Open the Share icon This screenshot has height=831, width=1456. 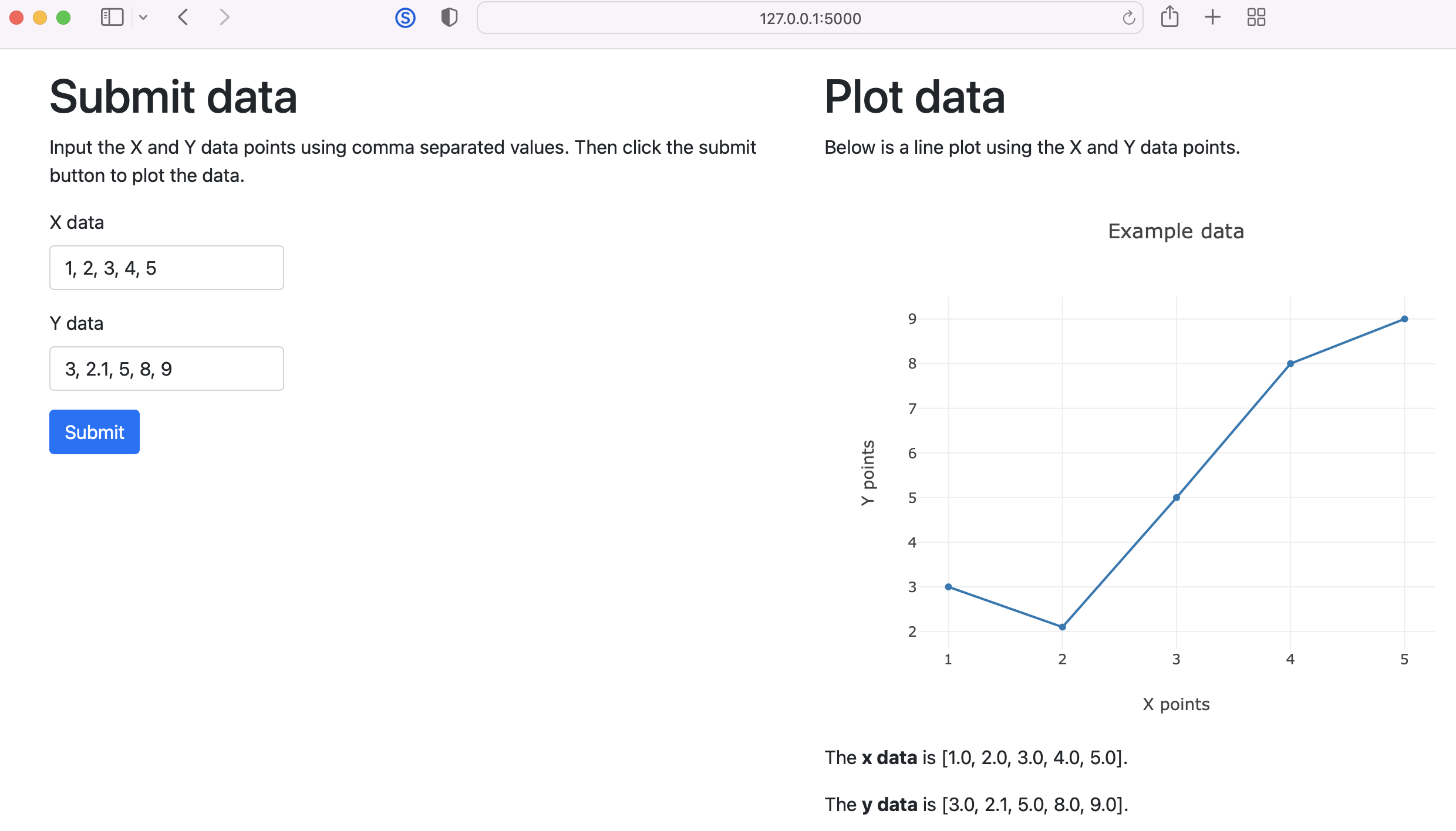click(1169, 16)
